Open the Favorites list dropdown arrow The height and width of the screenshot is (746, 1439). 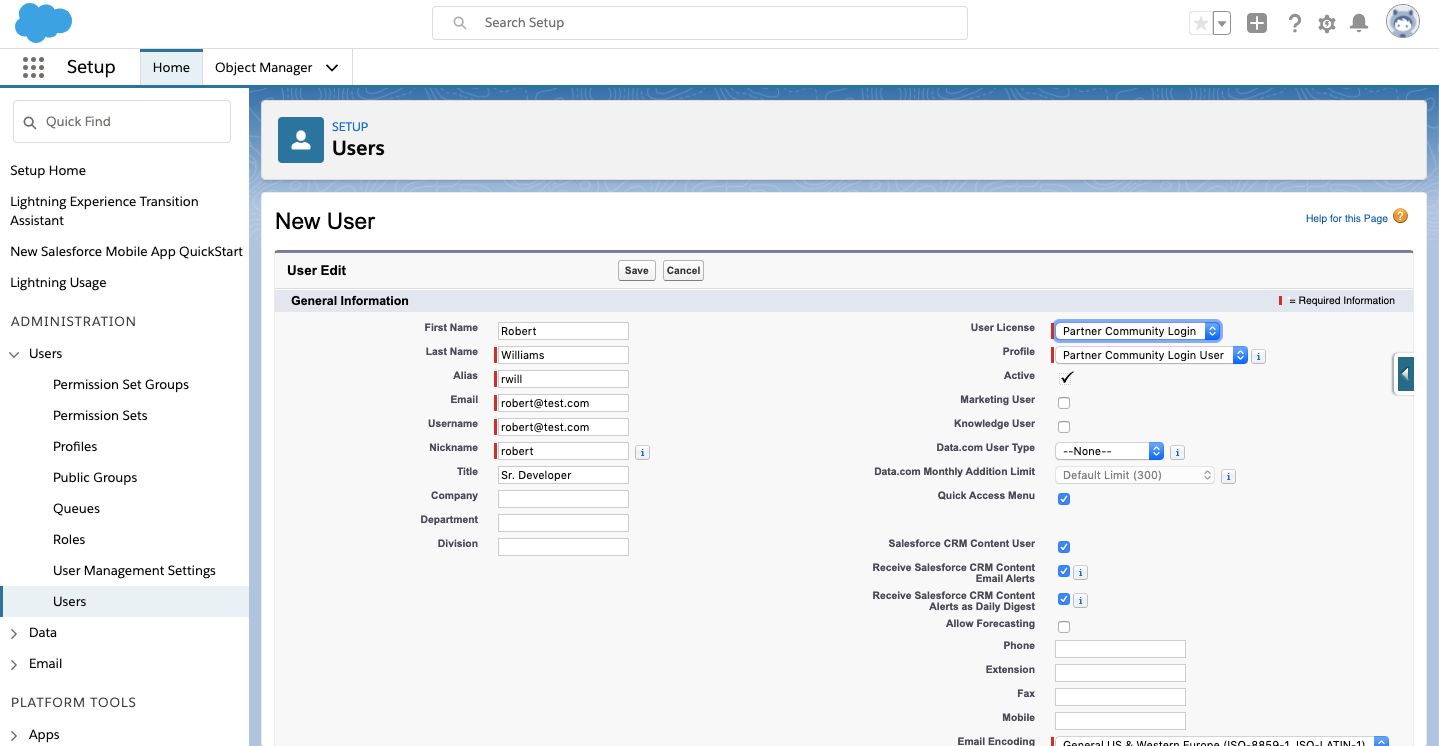point(1221,23)
